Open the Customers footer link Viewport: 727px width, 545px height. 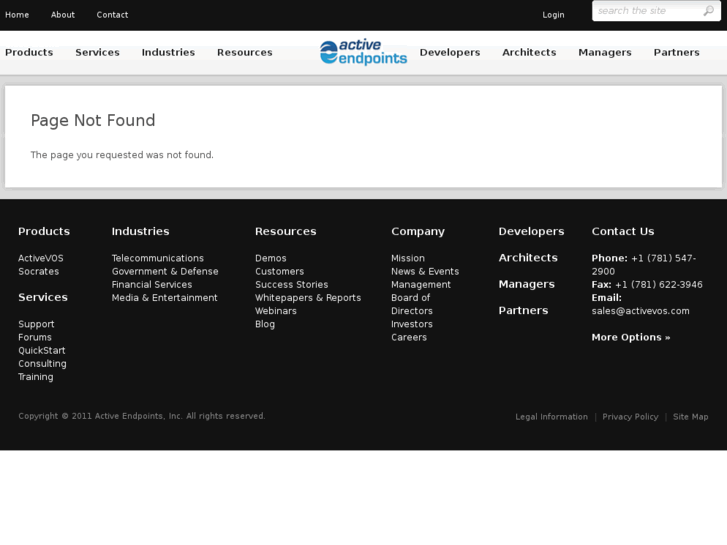click(280, 271)
